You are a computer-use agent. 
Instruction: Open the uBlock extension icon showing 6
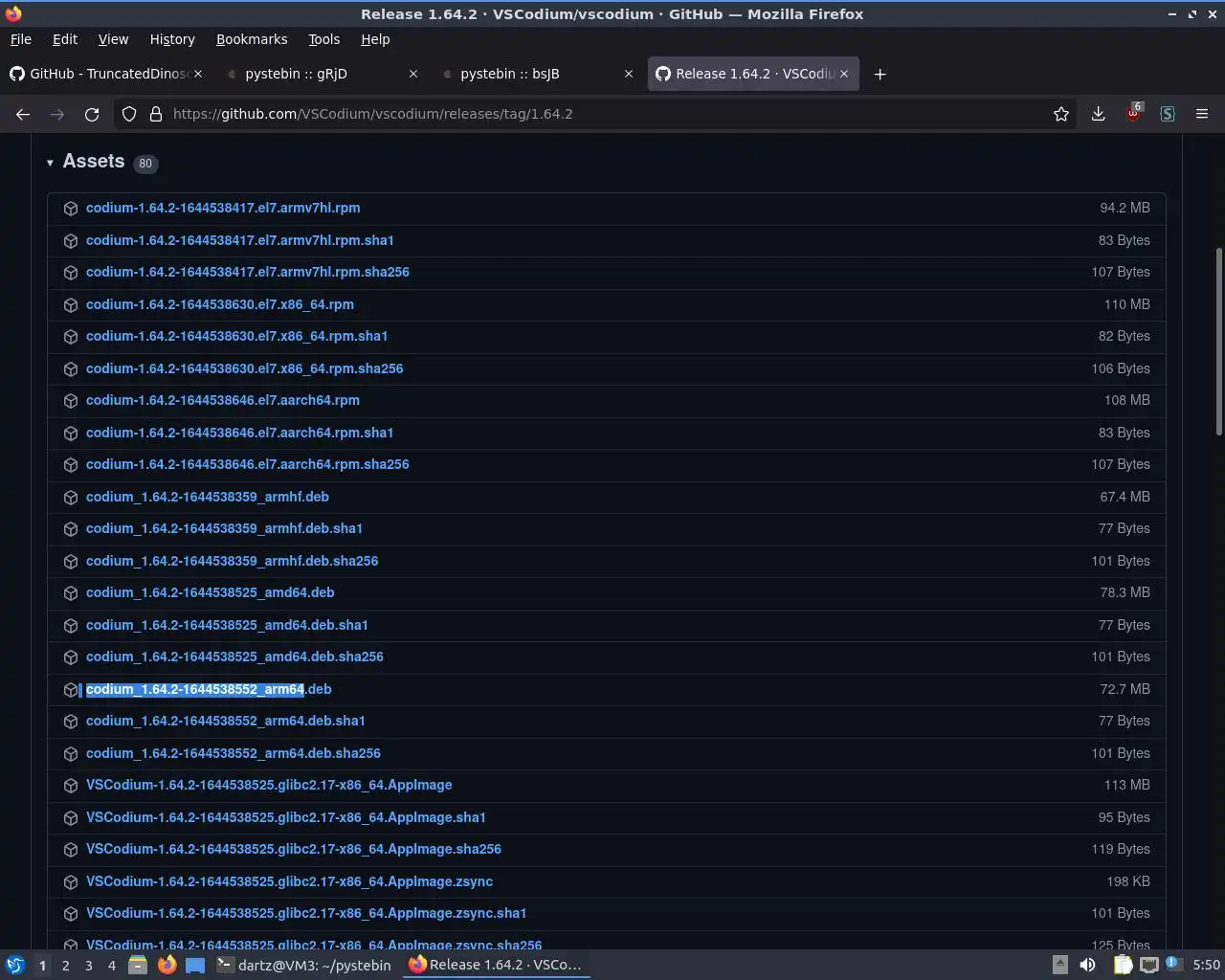click(1133, 113)
